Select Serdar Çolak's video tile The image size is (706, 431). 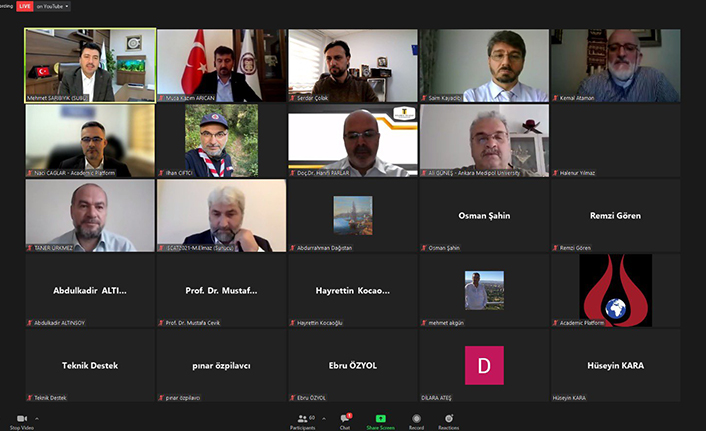[x=353, y=66]
